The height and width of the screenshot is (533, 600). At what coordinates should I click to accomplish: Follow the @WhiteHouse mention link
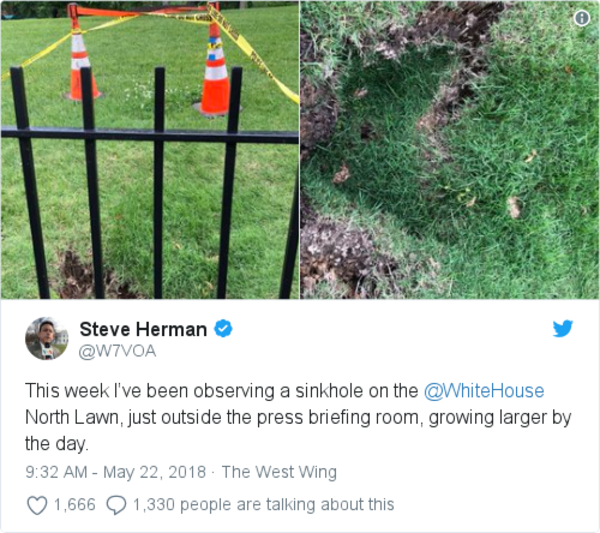point(484,391)
